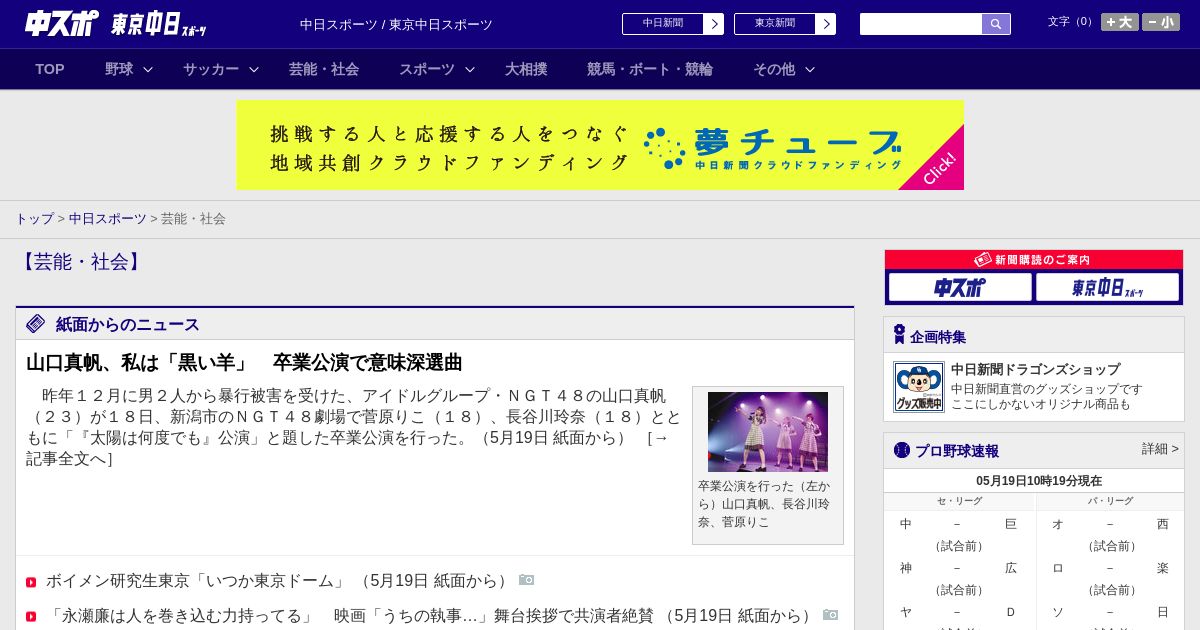Open 中日新聞ドラゴンズショップ link
Screen dimensions: 1200x630
tap(1035, 369)
